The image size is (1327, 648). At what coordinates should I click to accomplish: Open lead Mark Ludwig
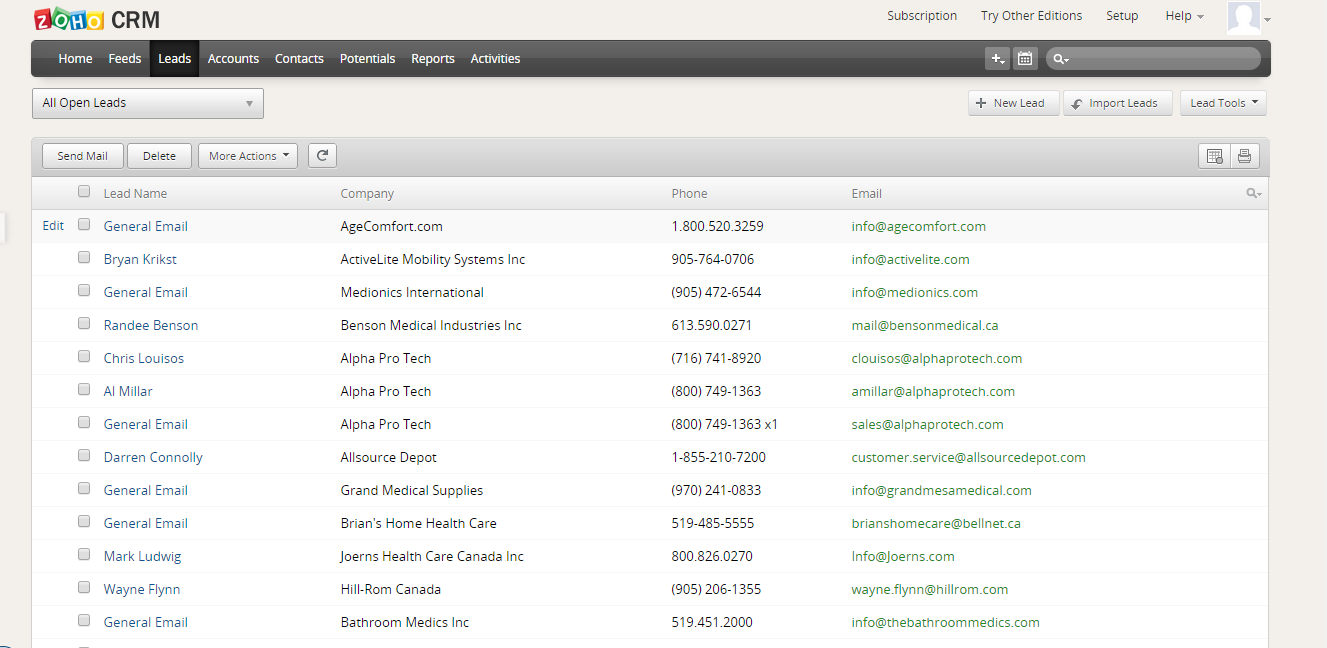[142, 556]
